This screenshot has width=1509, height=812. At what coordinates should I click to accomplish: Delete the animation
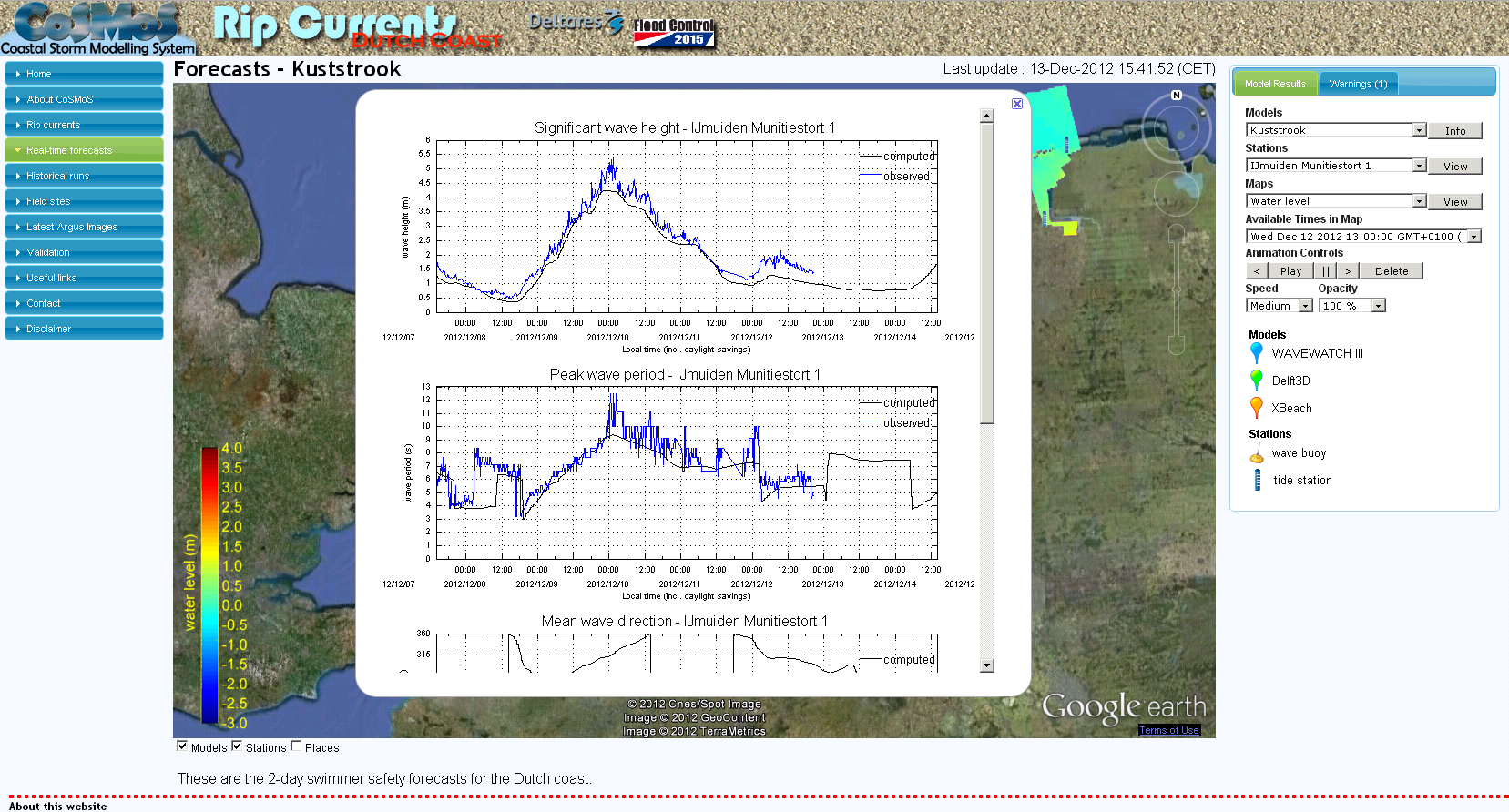(x=1391, y=271)
